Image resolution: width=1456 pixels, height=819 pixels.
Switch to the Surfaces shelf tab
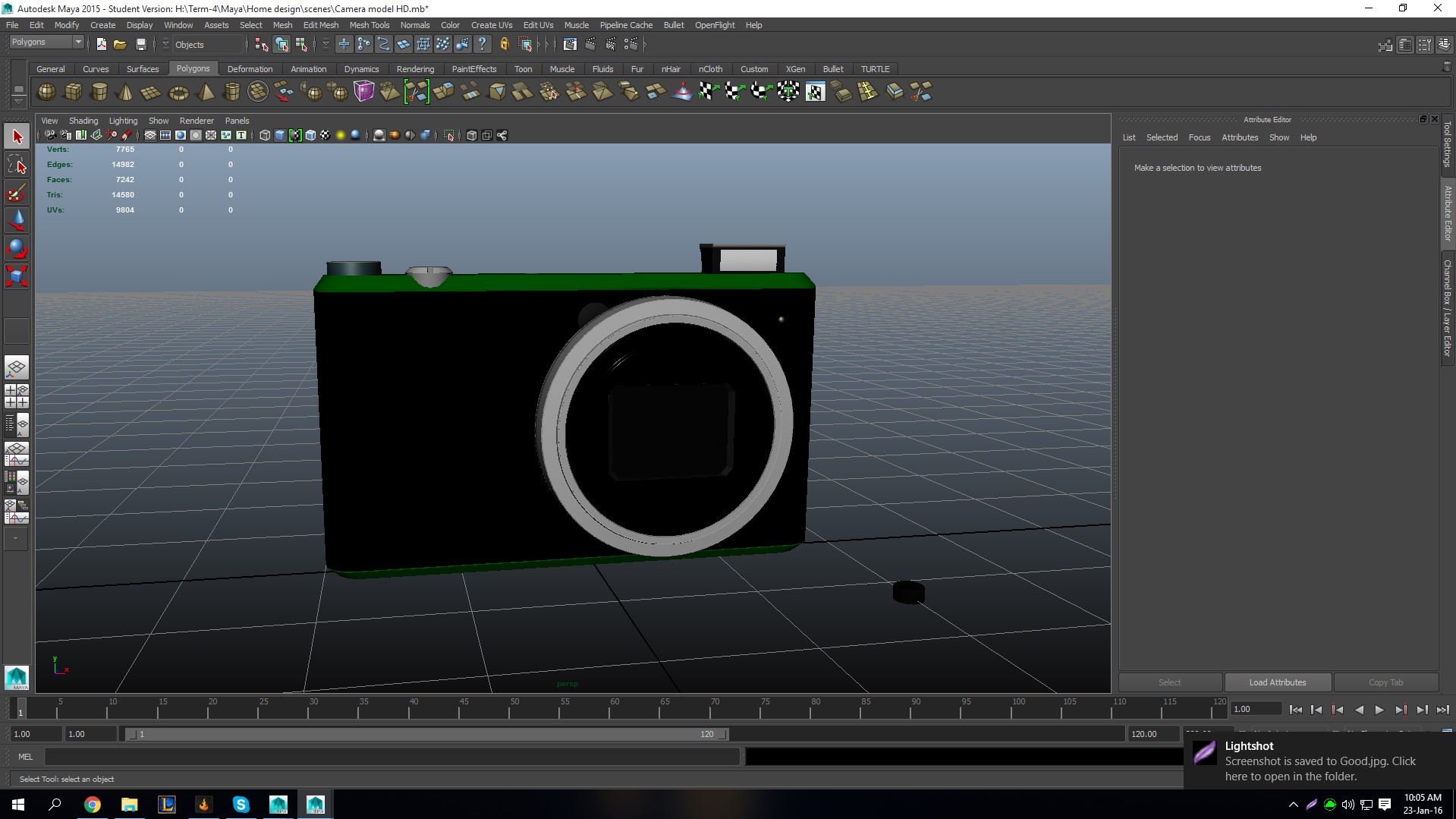pos(143,69)
